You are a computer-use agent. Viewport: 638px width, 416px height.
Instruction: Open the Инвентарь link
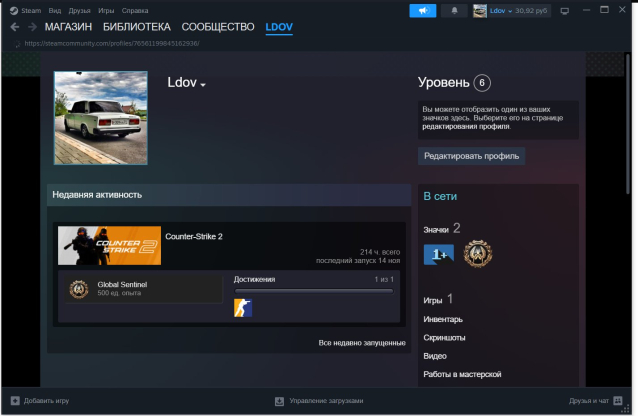pyautogui.click(x=443, y=319)
